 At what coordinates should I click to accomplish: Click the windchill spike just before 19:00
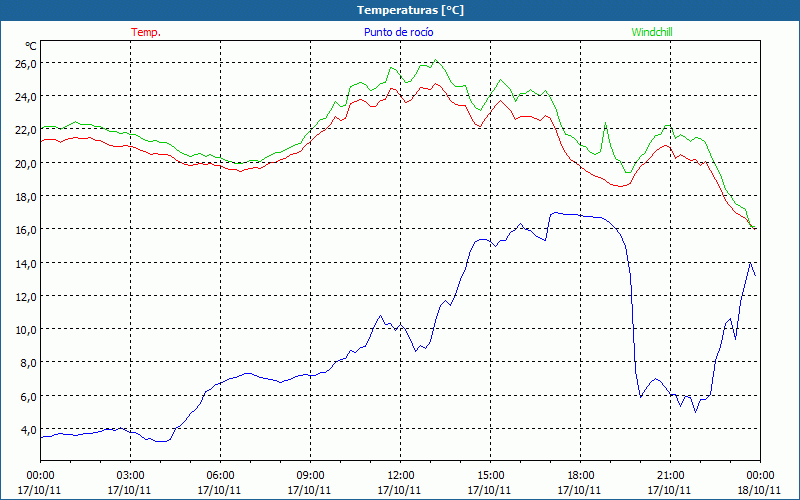pos(605,123)
